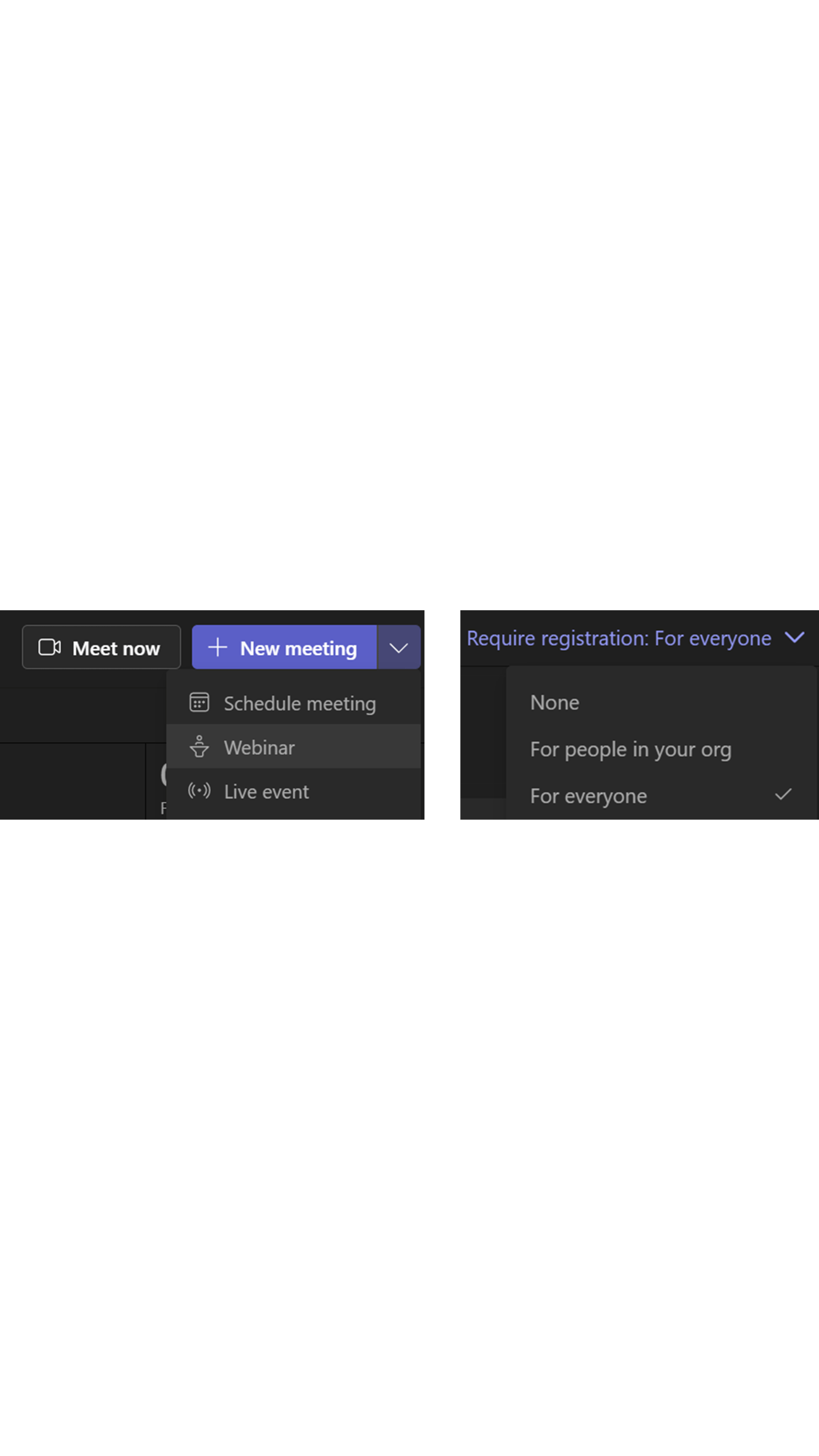Open the Require registration dropdown label

coord(618,638)
